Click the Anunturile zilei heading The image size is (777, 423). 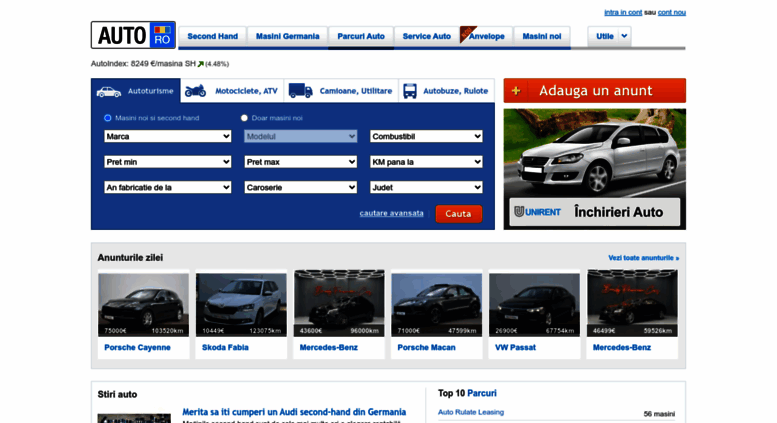130,258
